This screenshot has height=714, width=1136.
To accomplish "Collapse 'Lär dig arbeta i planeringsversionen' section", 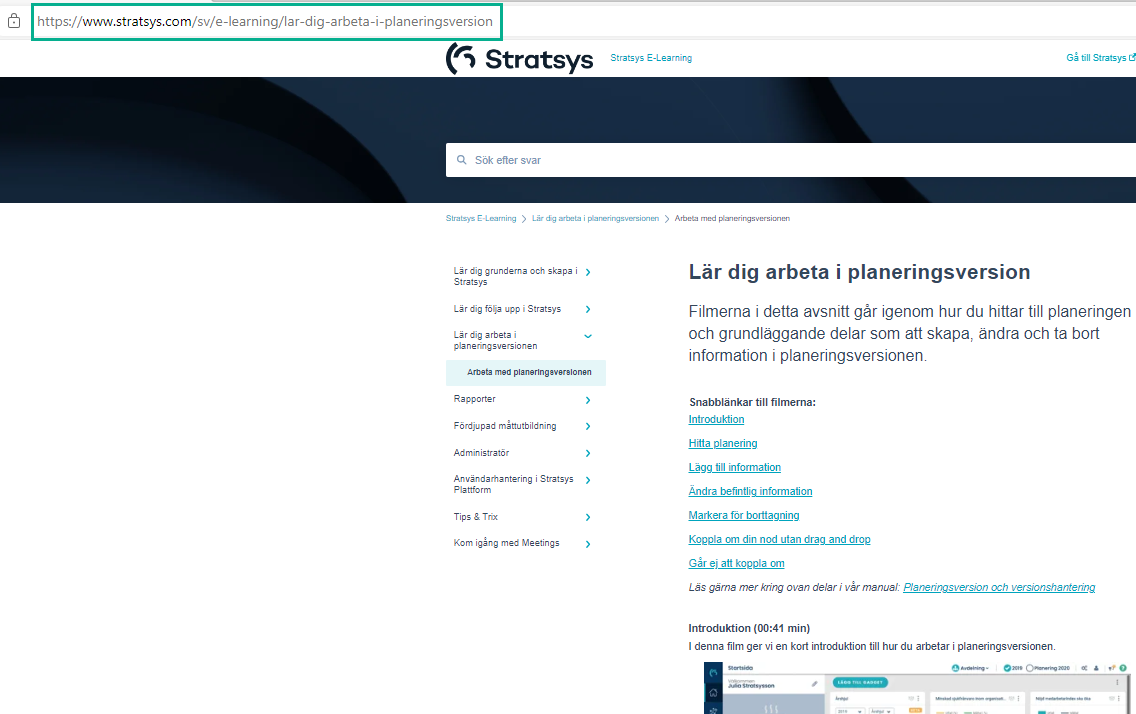I will pos(587,336).
